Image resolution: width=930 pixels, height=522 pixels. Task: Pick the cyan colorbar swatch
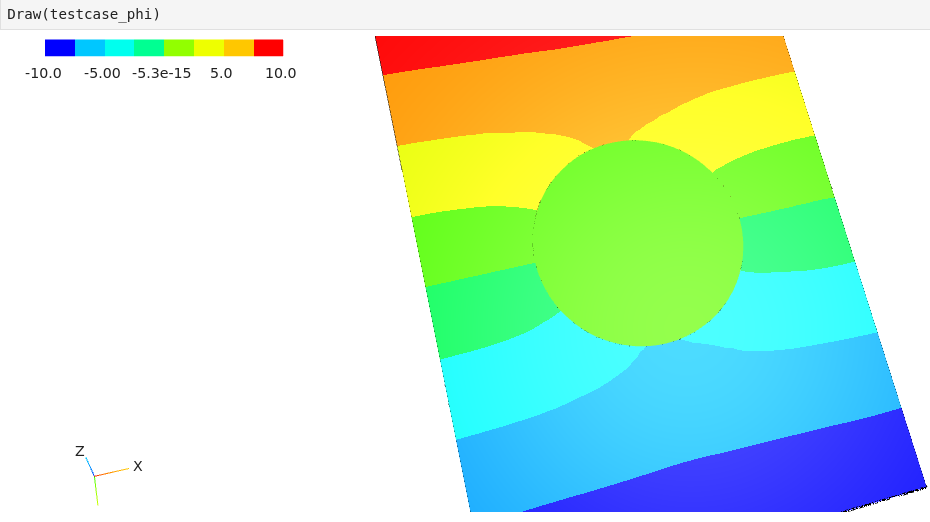(119, 48)
